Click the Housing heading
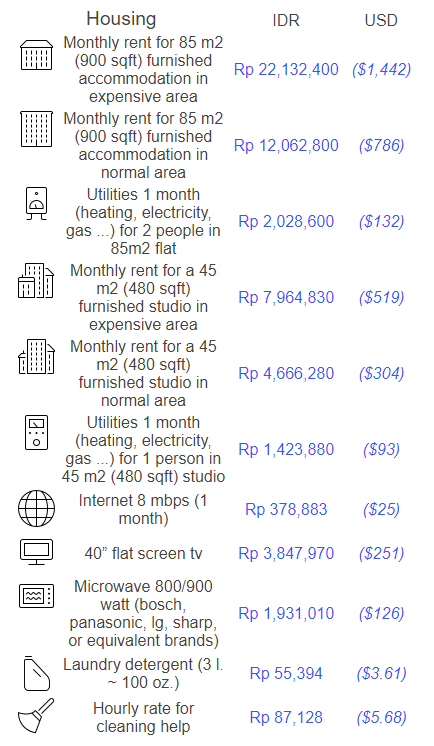434x746 pixels. click(121, 19)
